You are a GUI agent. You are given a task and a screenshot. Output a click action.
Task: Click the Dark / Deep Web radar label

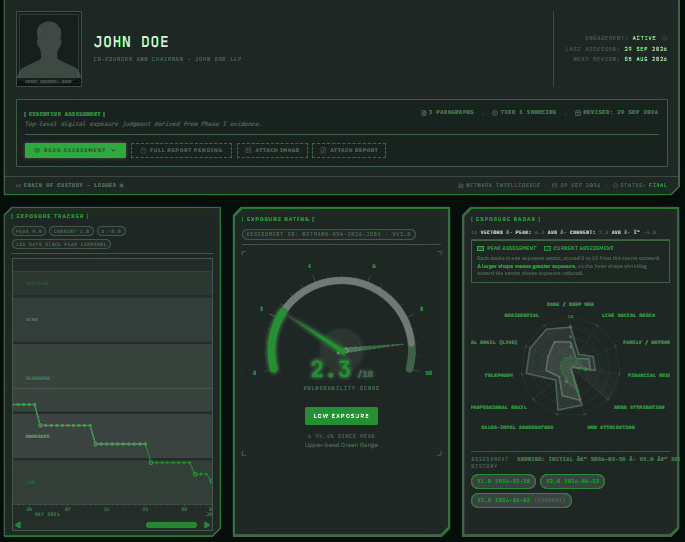570,304
